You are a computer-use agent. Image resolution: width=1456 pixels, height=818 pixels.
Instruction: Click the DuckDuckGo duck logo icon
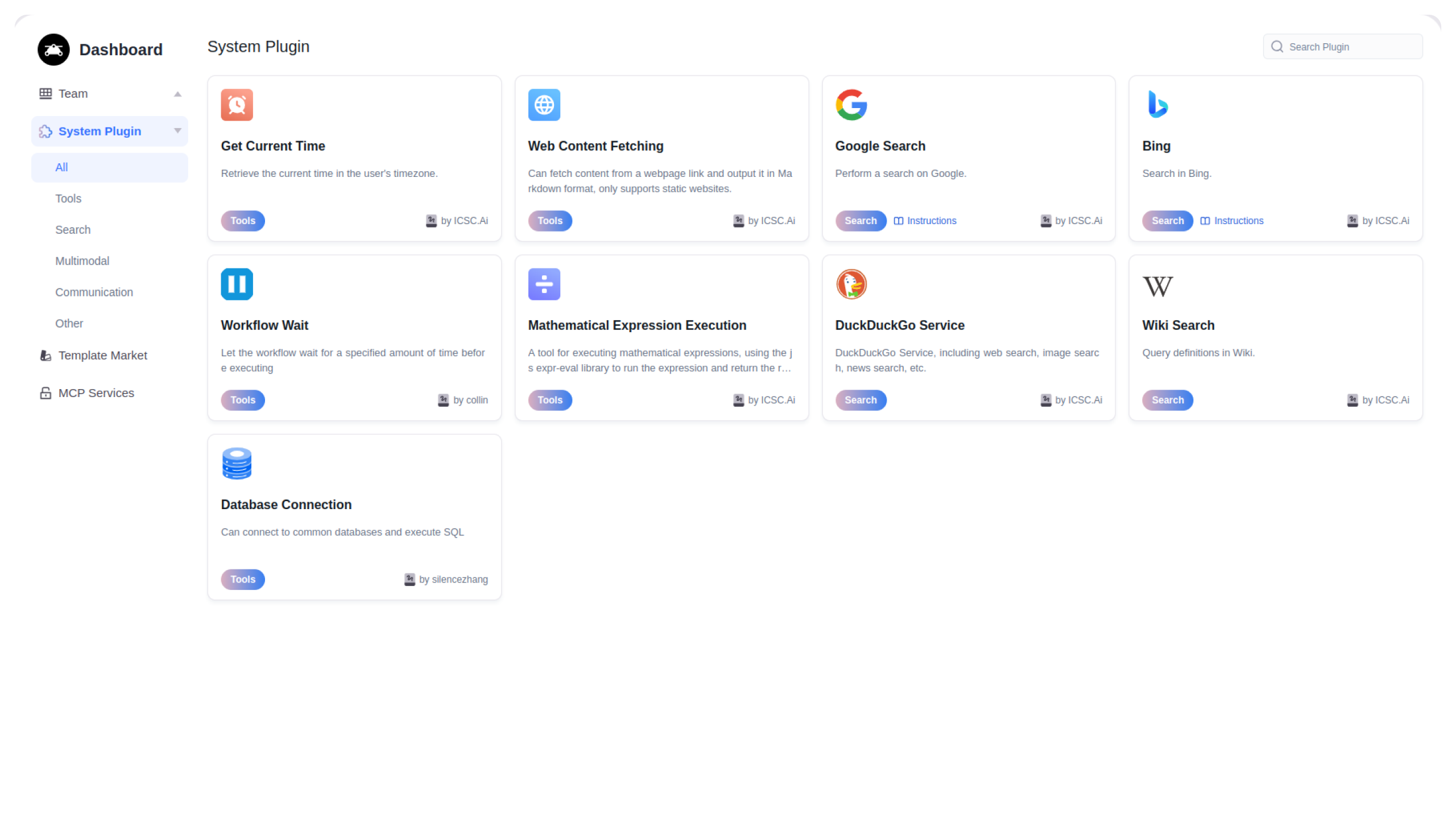point(851,284)
